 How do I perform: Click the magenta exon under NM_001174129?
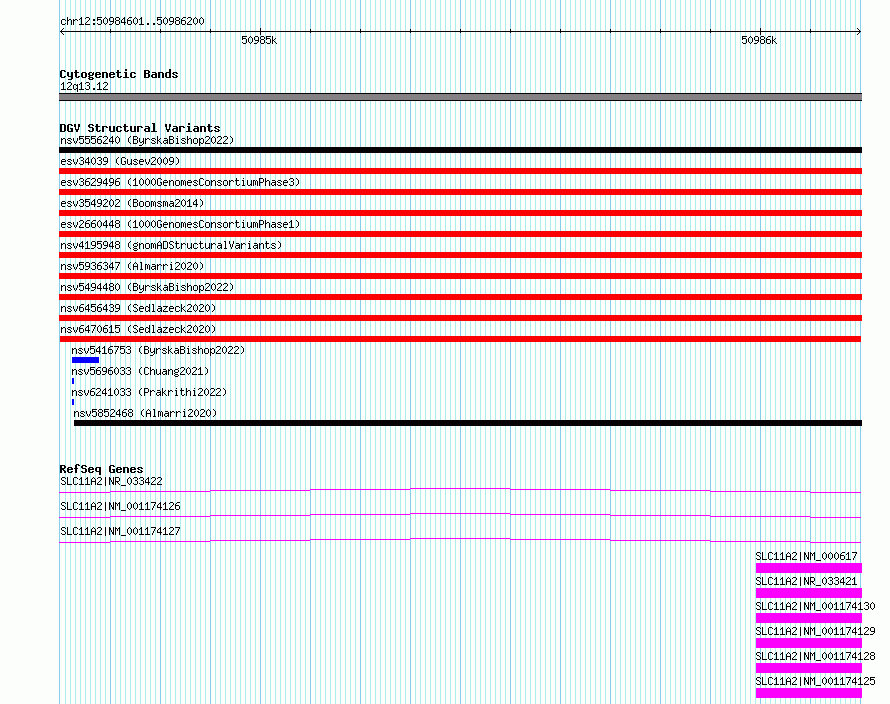(808, 643)
